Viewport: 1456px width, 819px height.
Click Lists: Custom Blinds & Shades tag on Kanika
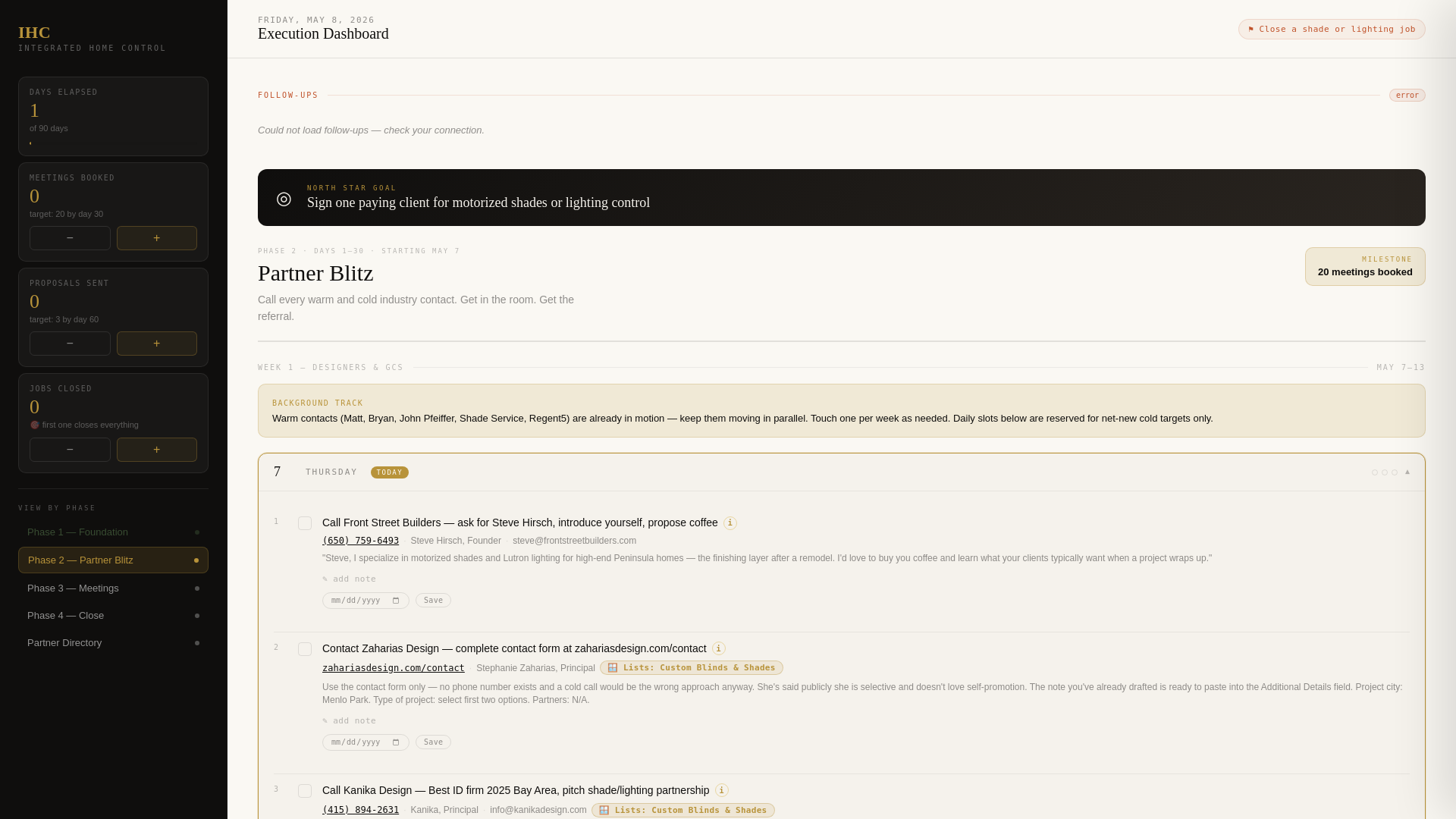pos(683,810)
